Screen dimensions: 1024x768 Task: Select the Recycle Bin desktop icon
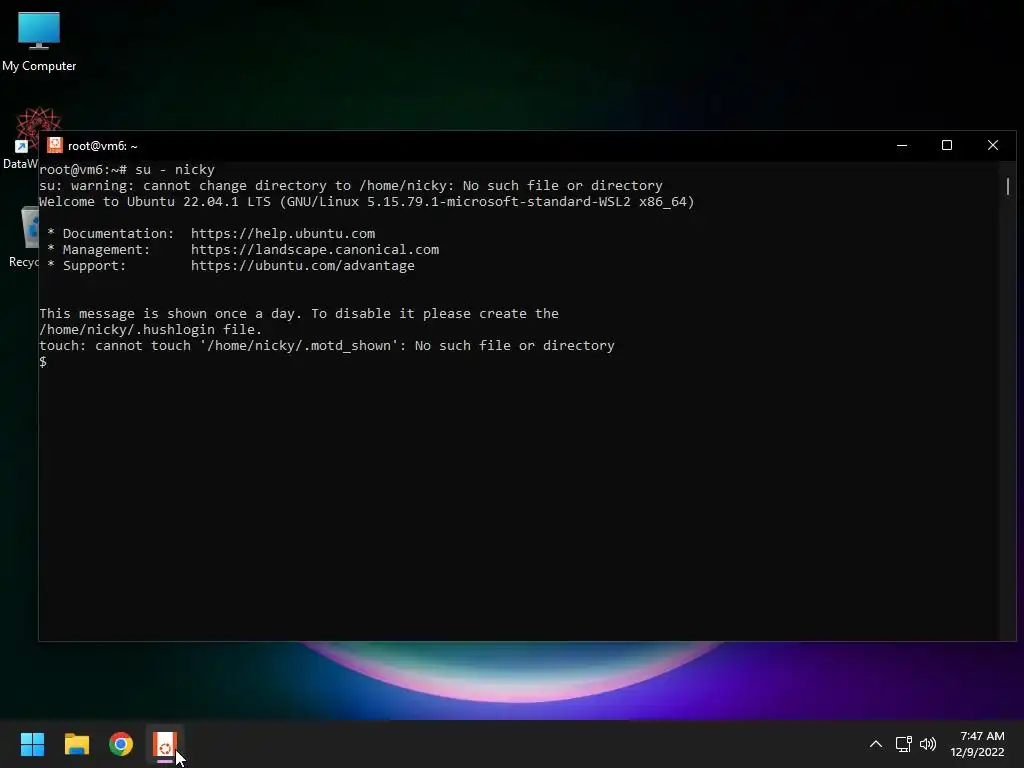(24, 236)
